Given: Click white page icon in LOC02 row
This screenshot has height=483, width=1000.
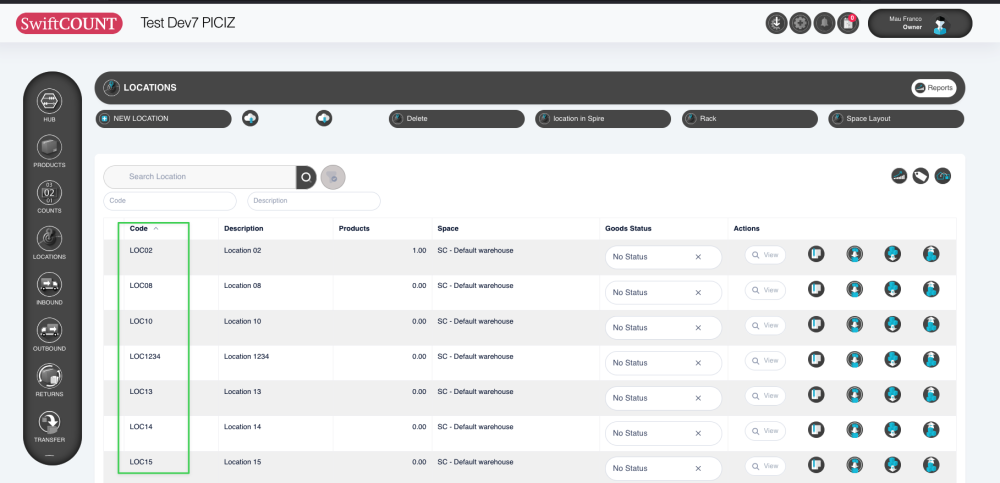Looking at the screenshot, I should (x=816, y=254).
